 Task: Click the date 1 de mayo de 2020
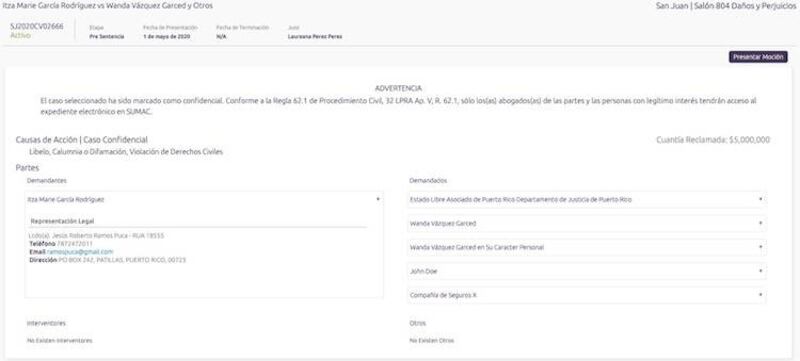coord(167,37)
